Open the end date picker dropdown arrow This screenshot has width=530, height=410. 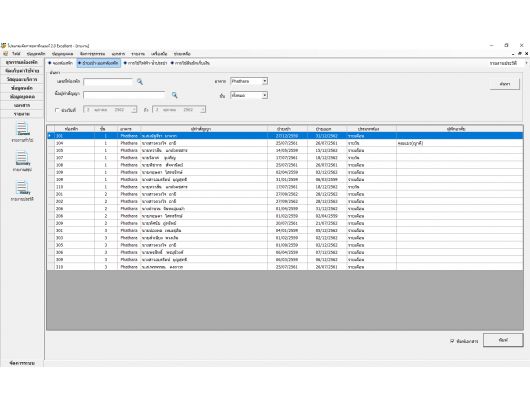pyautogui.click(x=203, y=110)
